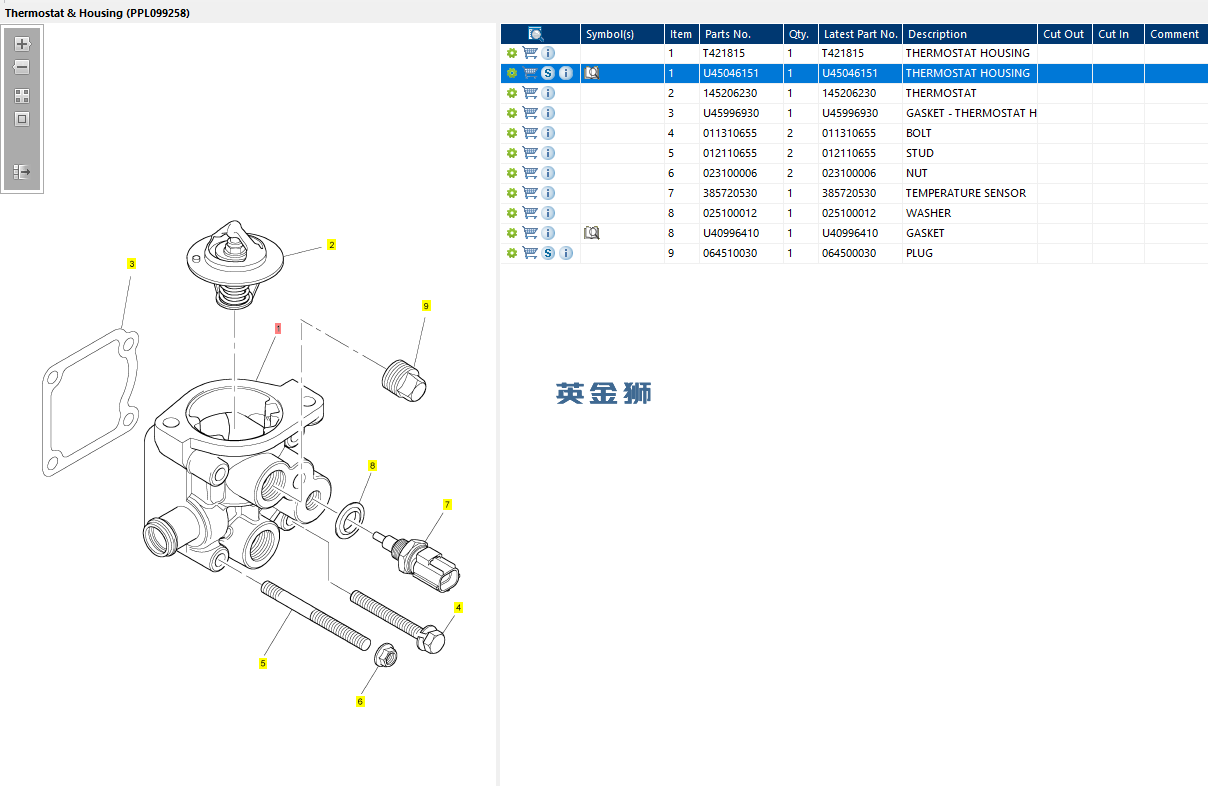Viewport: 1208px width, 786px height.
Task: Click the single-square fit view icon
Action: [x=22, y=119]
